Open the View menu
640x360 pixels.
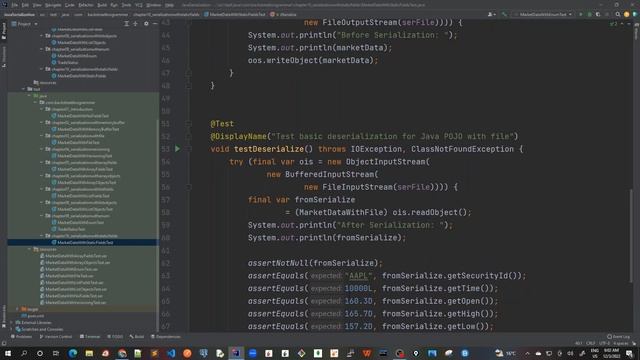click(x=37, y=5)
